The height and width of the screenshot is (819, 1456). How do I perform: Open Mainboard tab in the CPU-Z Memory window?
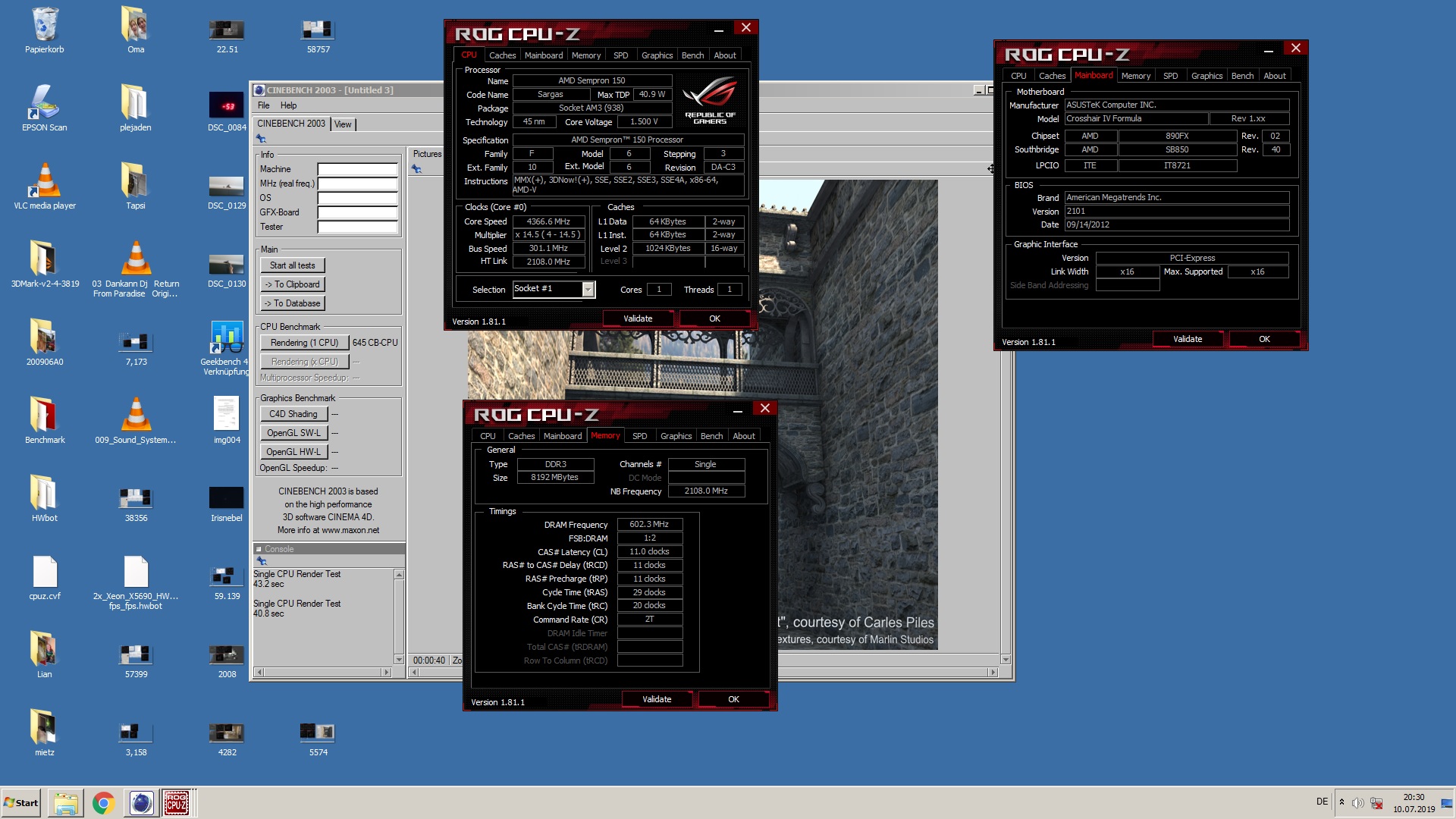tap(563, 436)
